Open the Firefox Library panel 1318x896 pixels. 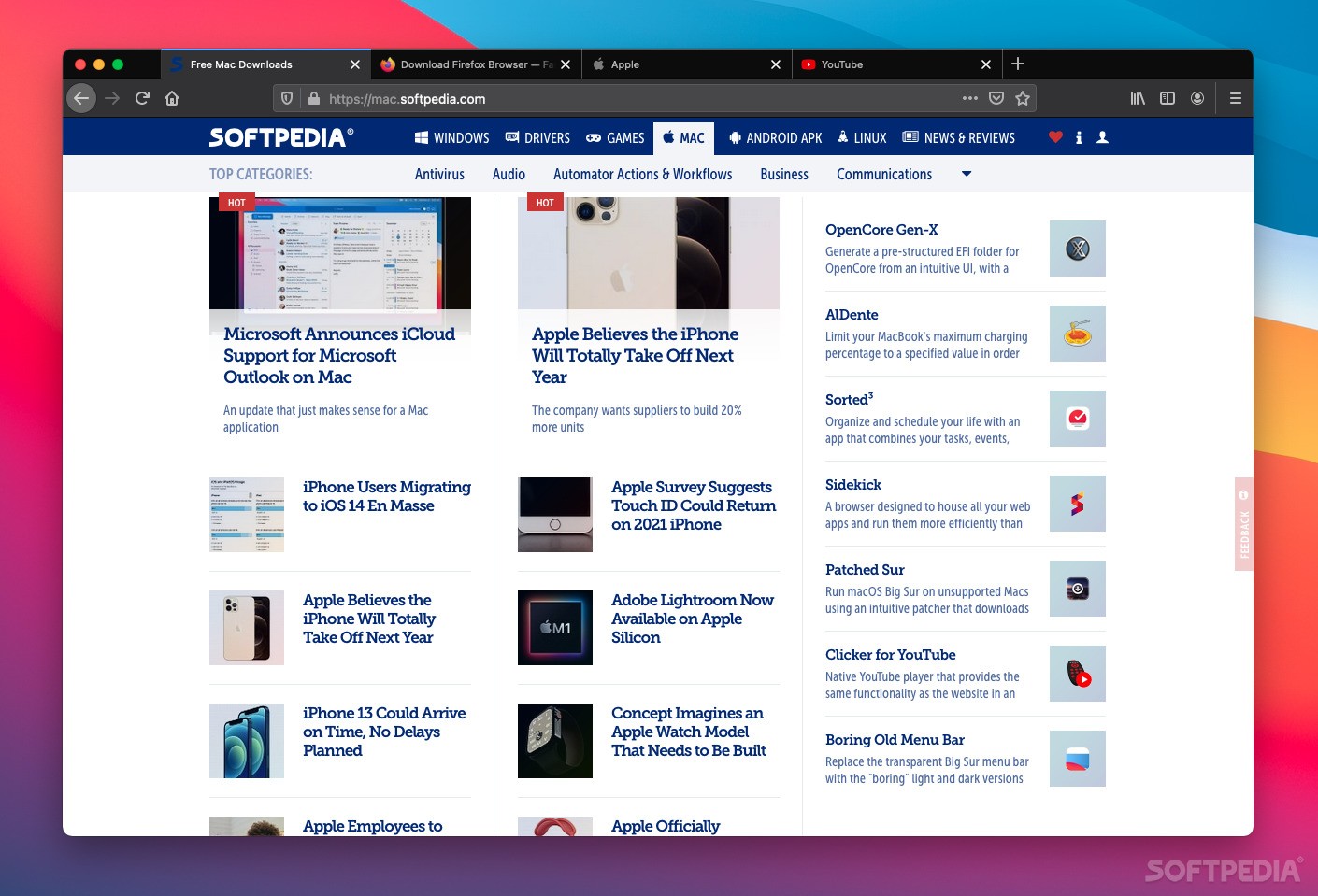click(1138, 98)
